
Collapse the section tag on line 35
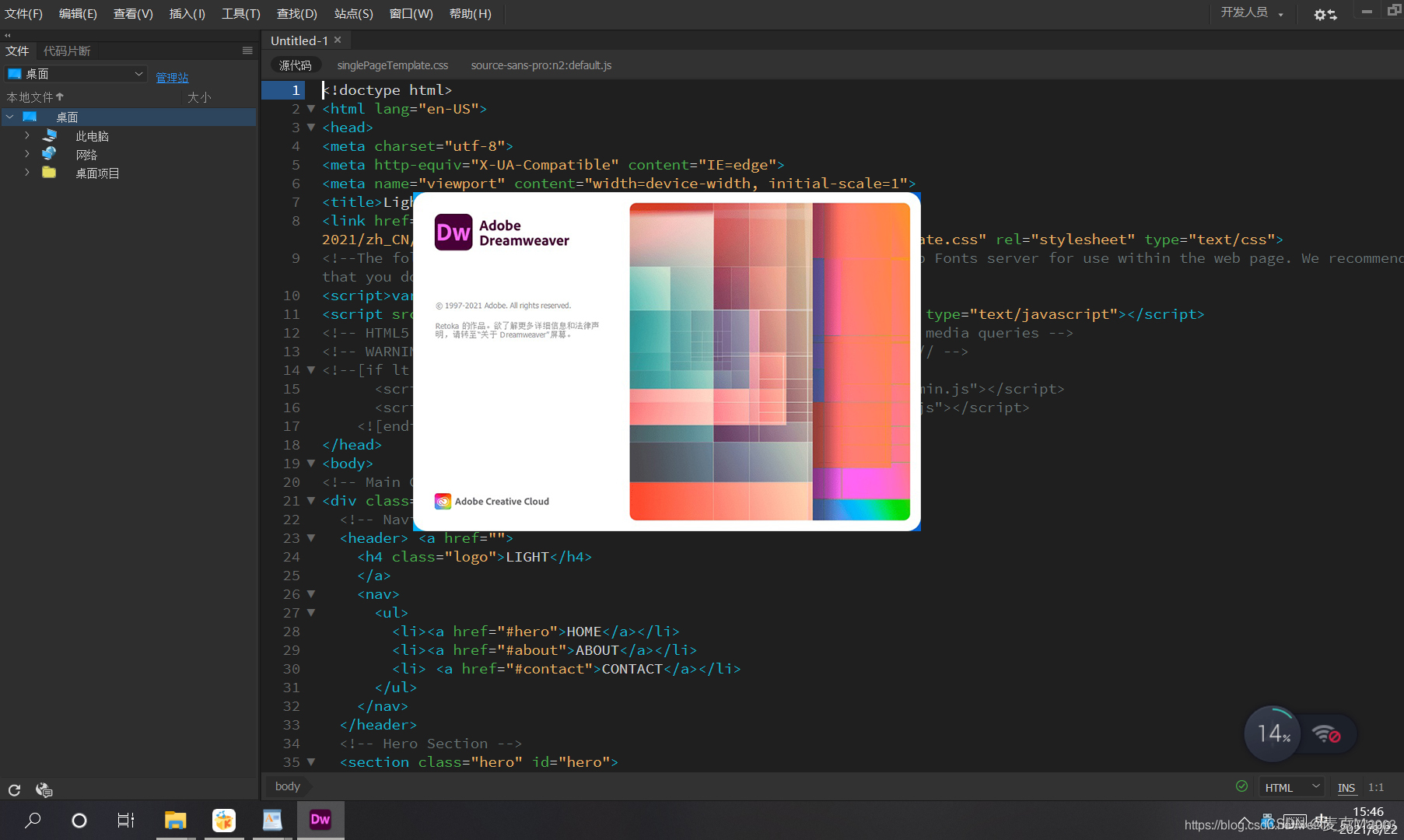pyautogui.click(x=311, y=762)
